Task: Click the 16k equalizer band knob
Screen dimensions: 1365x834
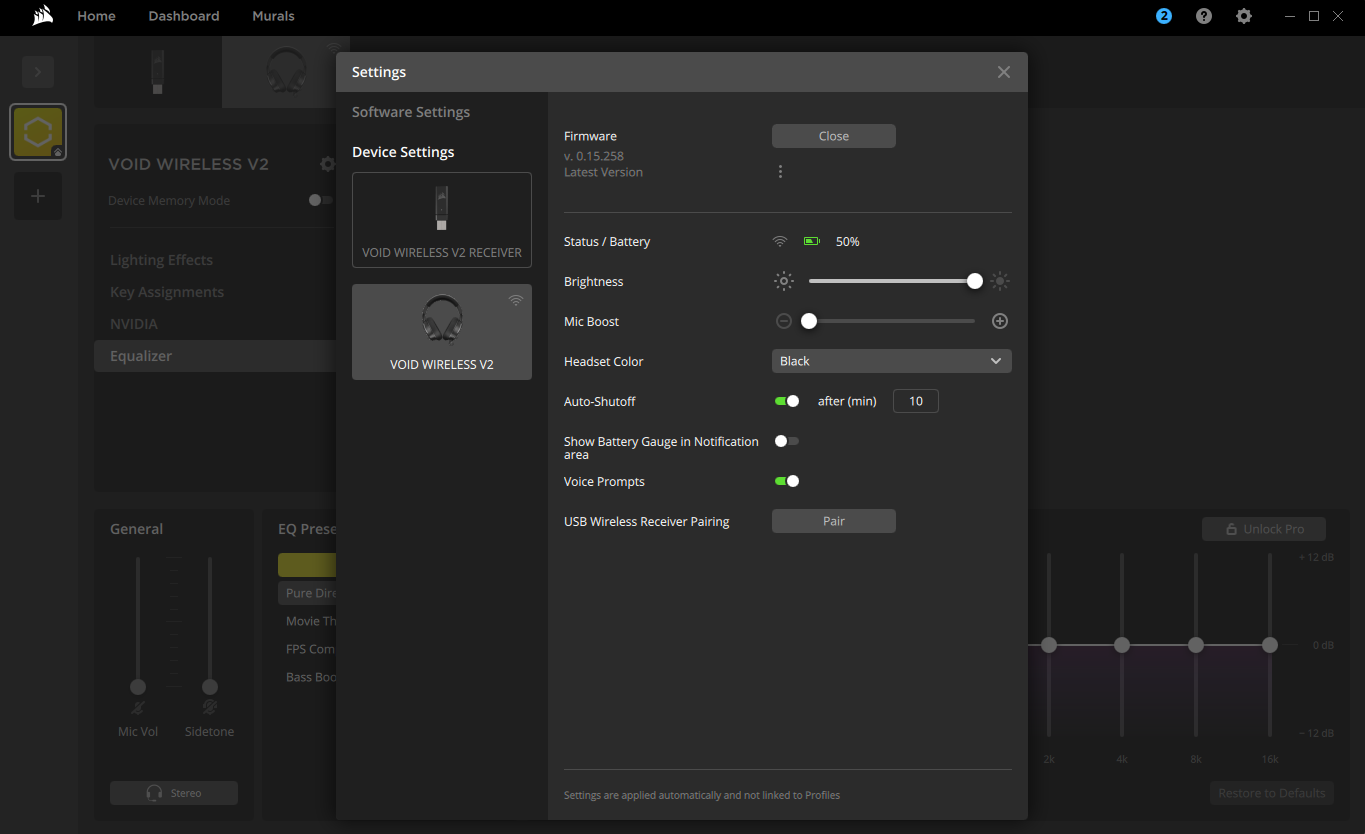Action: click(x=1270, y=645)
